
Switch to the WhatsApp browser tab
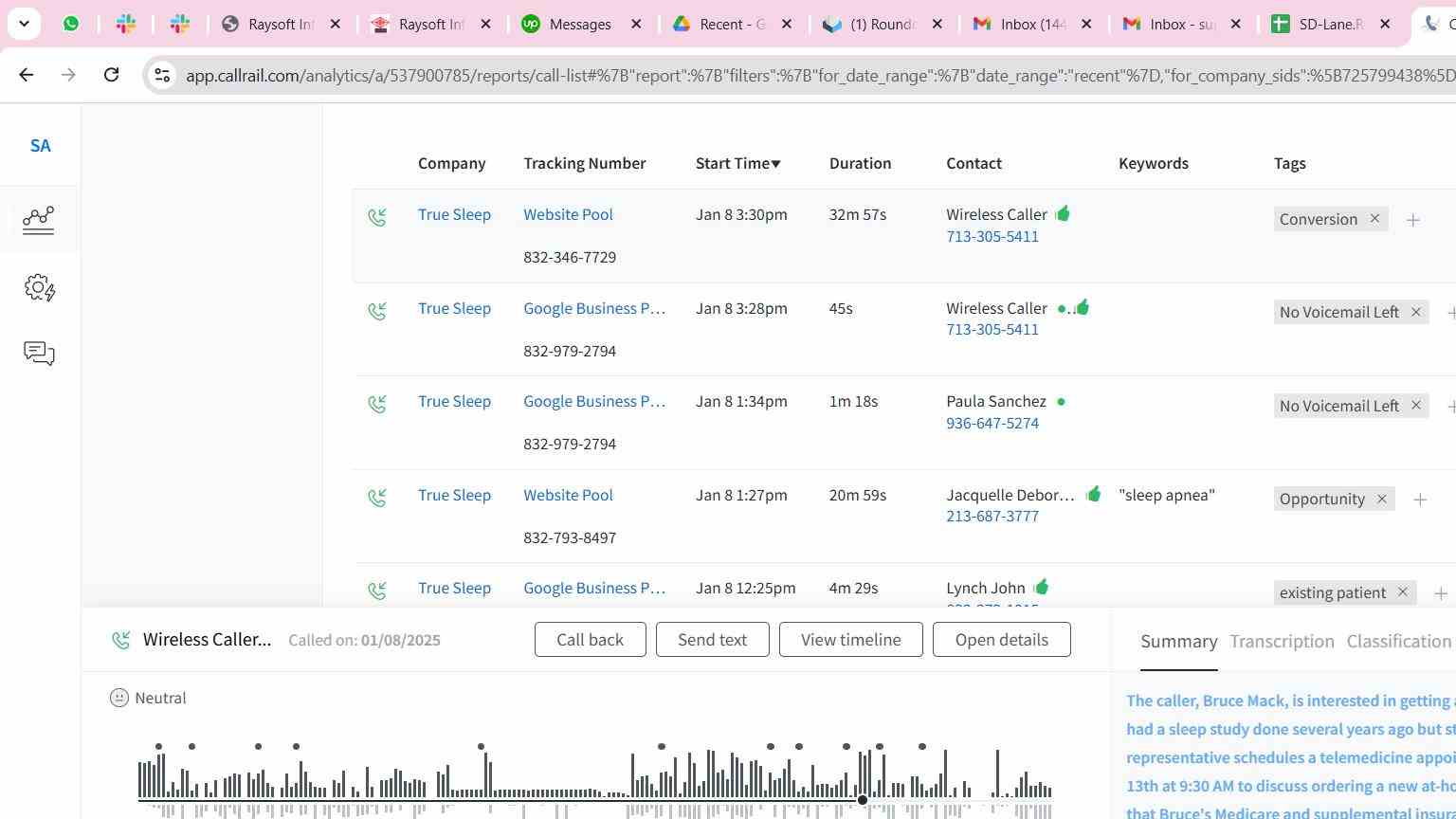[x=71, y=24]
